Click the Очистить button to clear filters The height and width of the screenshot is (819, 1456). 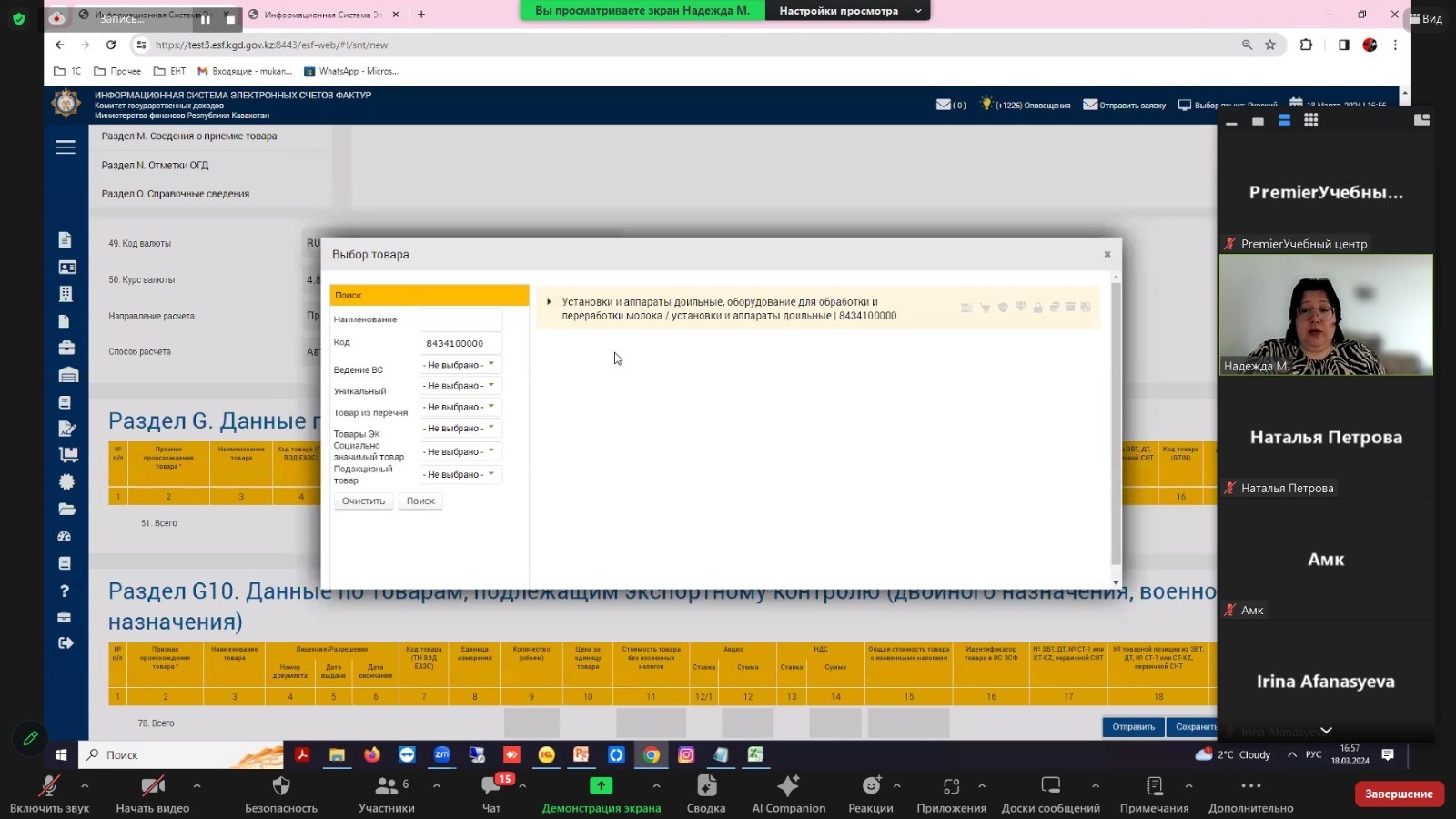pos(363,501)
